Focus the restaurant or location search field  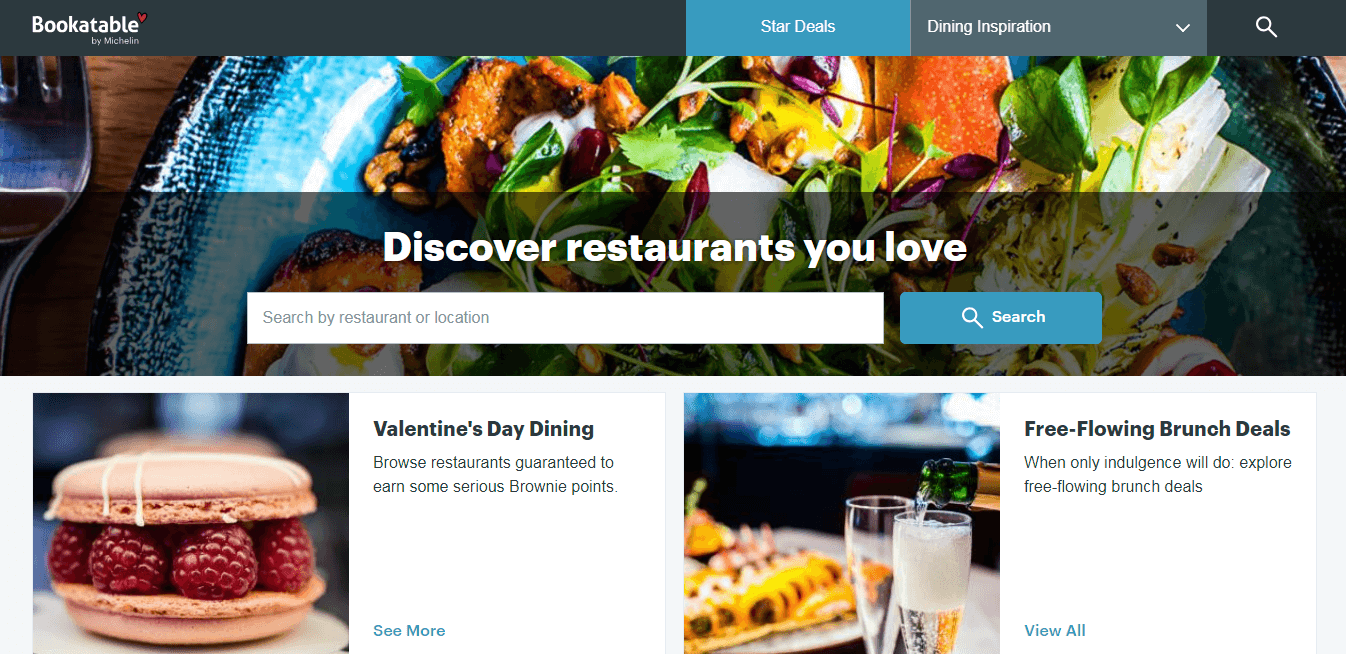pyautogui.click(x=565, y=317)
